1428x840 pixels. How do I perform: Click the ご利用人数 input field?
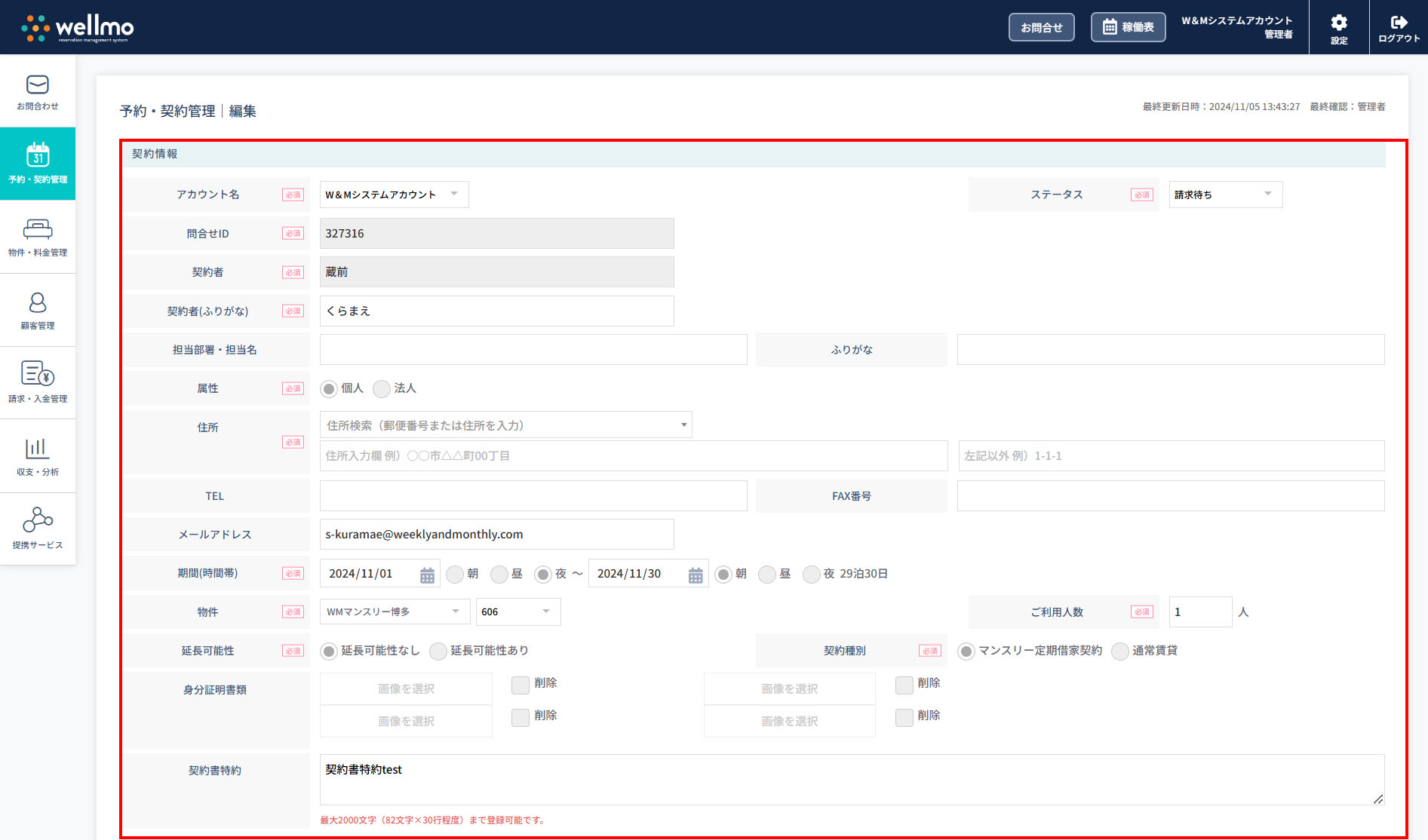coord(1200,612)
